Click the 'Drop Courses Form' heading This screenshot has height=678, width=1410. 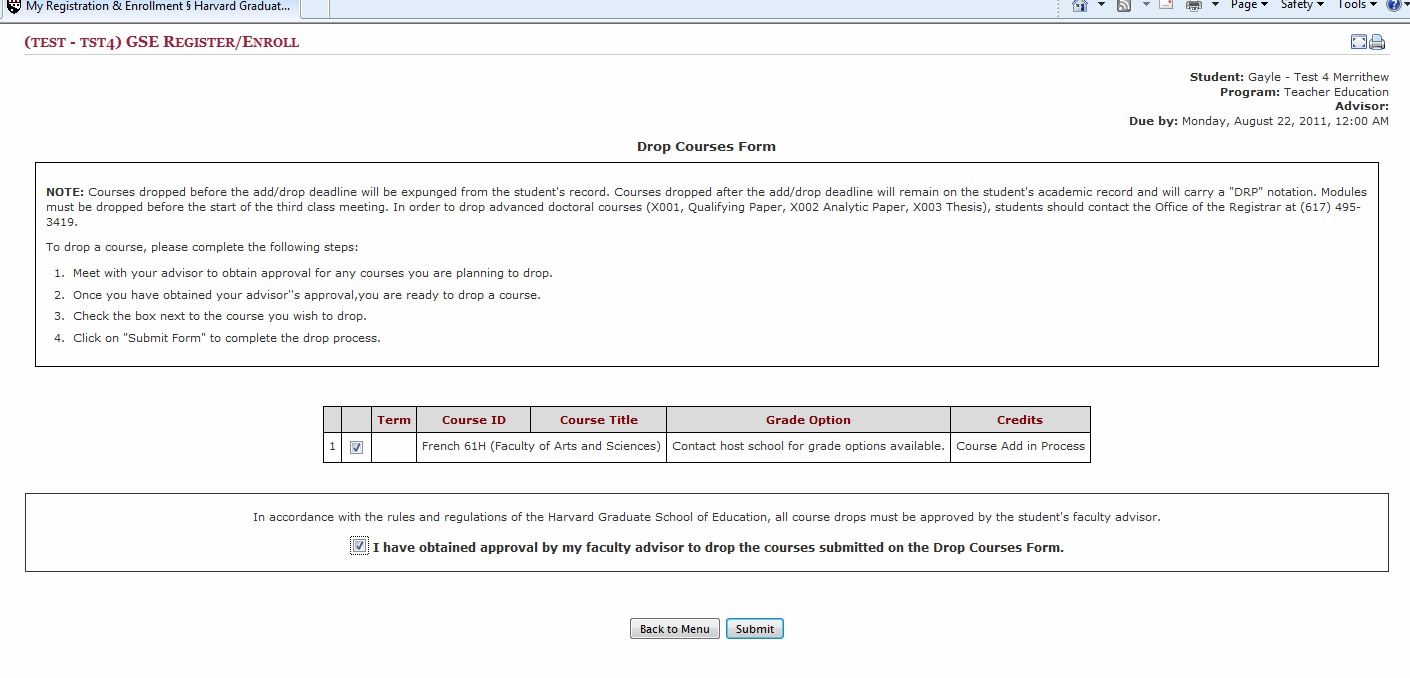pyautogui.click(x=706, y=146)
